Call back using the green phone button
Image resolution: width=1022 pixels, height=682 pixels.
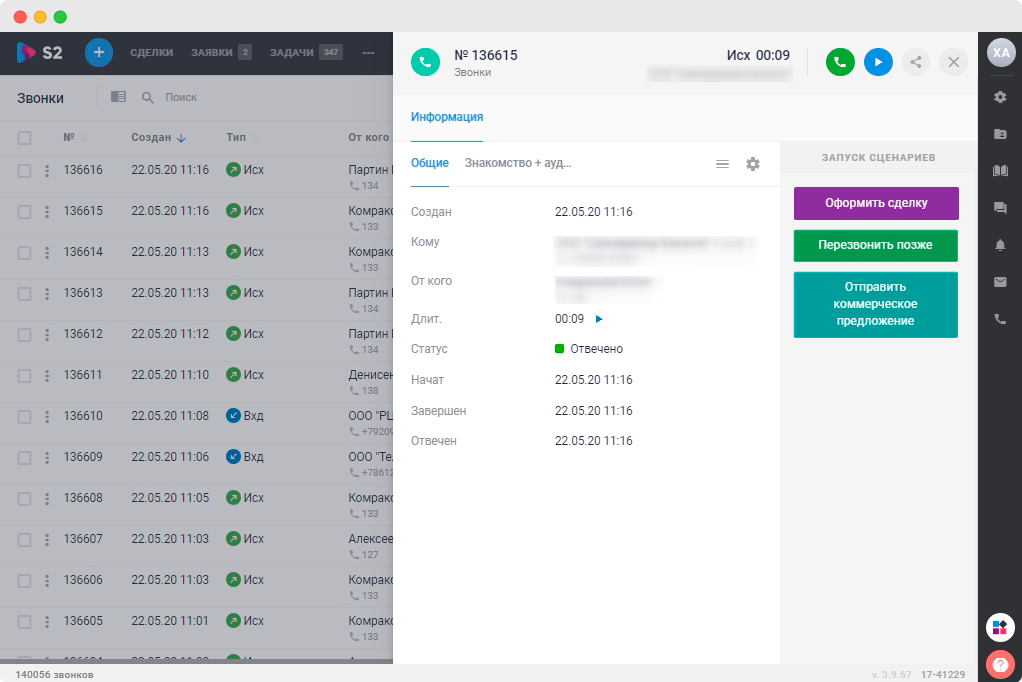tap(840, 62)
